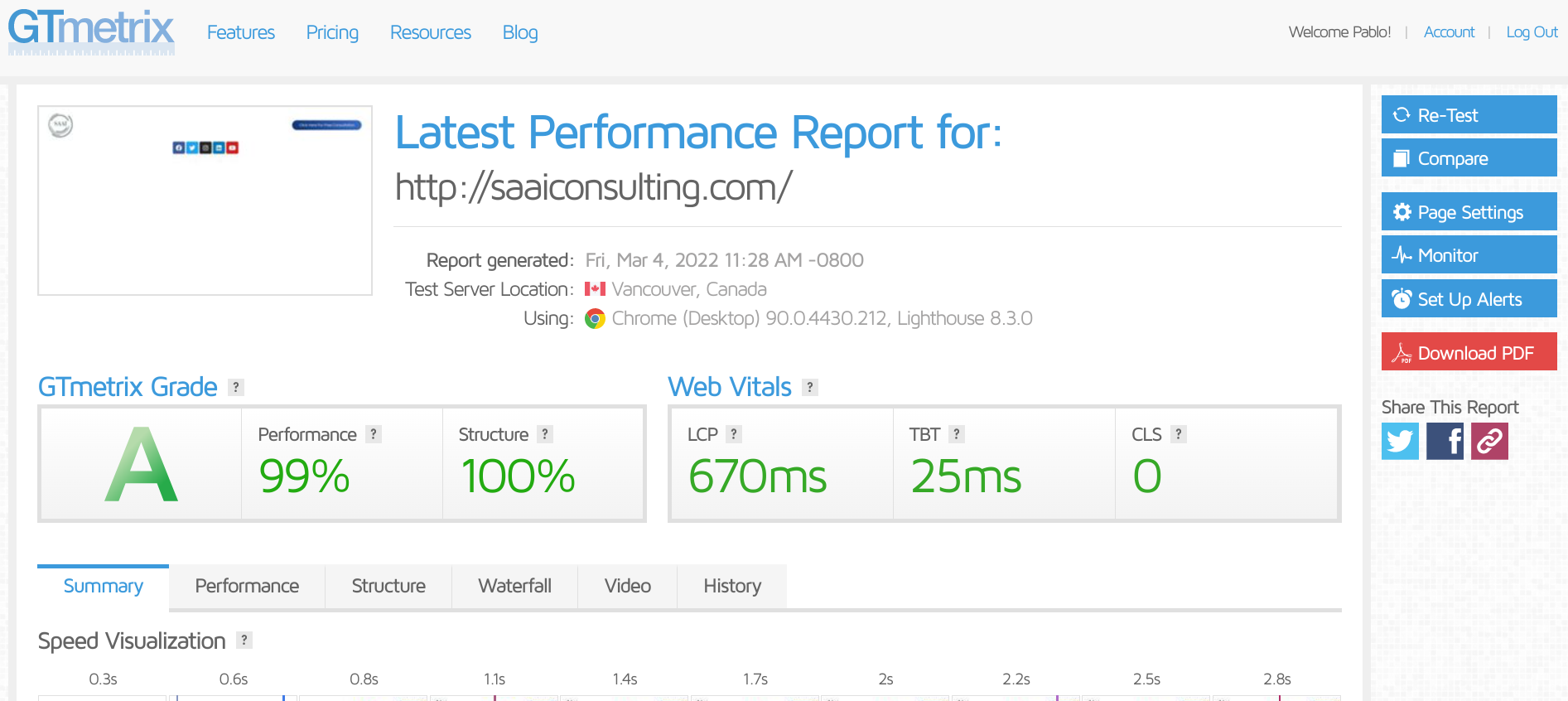Click Log Out
1568x701 pixels.
pyautogui.click(x=1532, y=32)
